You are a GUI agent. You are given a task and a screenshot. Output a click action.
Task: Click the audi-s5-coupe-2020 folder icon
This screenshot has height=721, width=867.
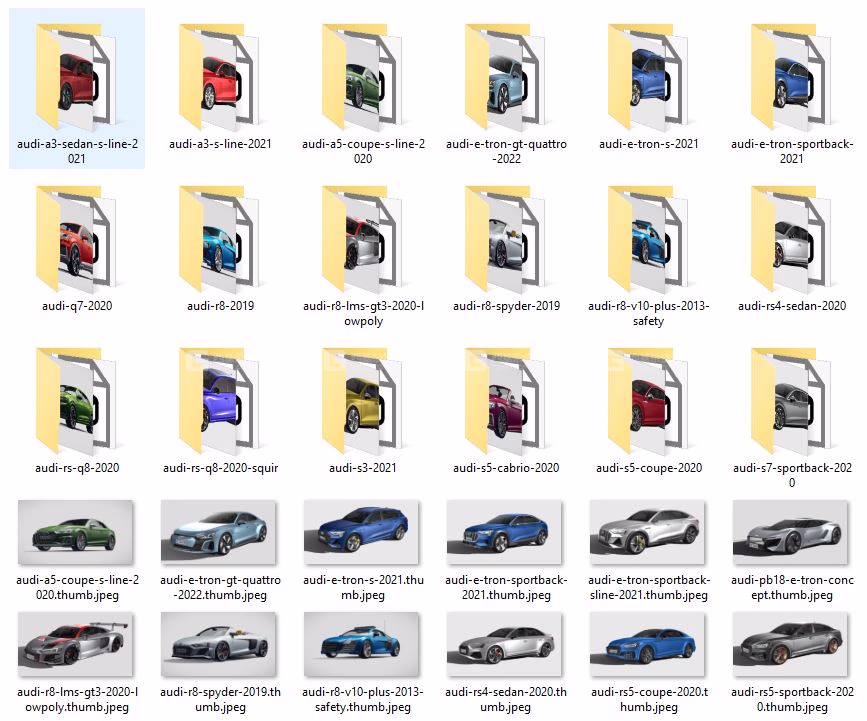649,401
